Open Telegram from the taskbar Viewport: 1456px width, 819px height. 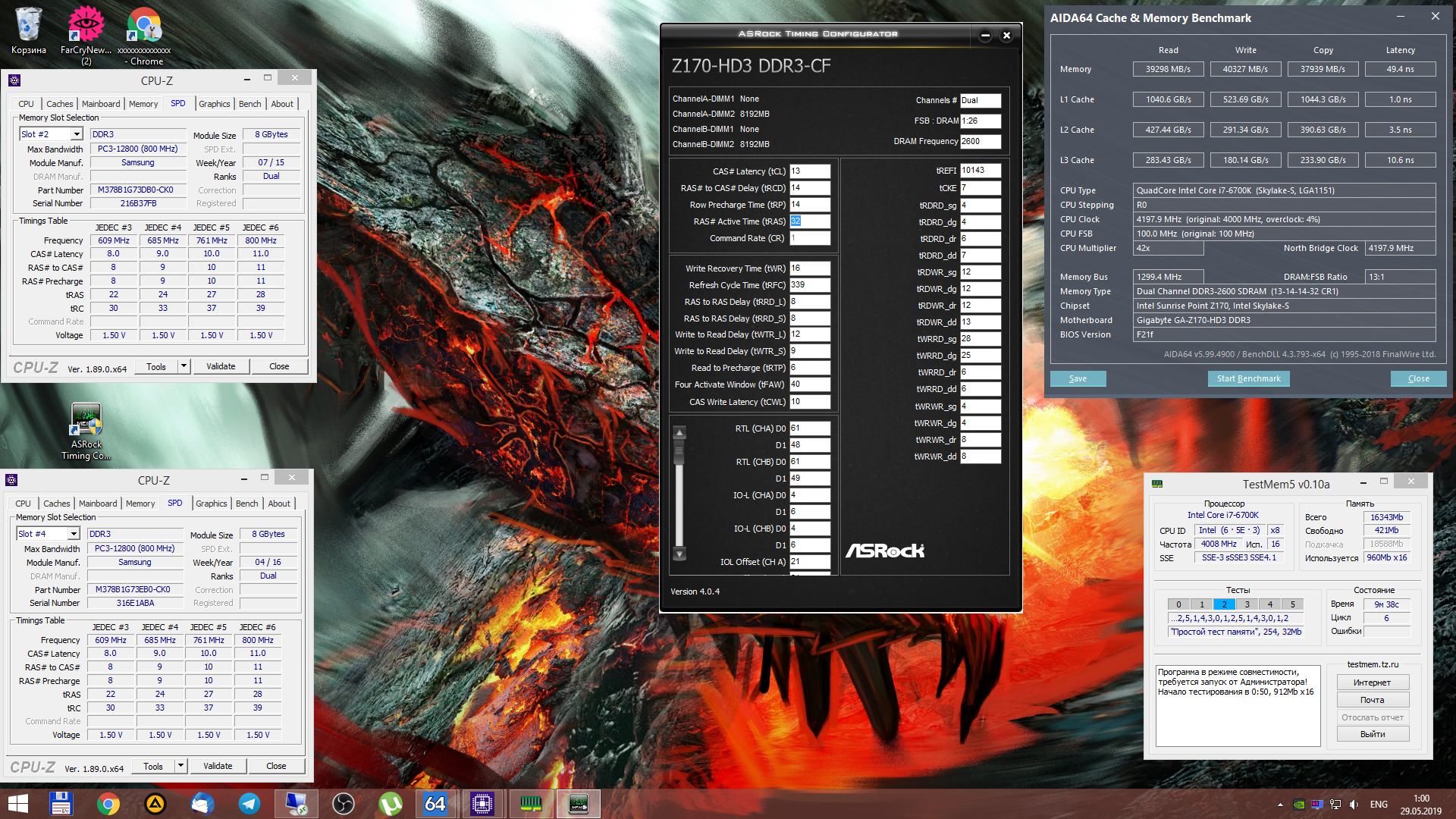pos(249,803)
